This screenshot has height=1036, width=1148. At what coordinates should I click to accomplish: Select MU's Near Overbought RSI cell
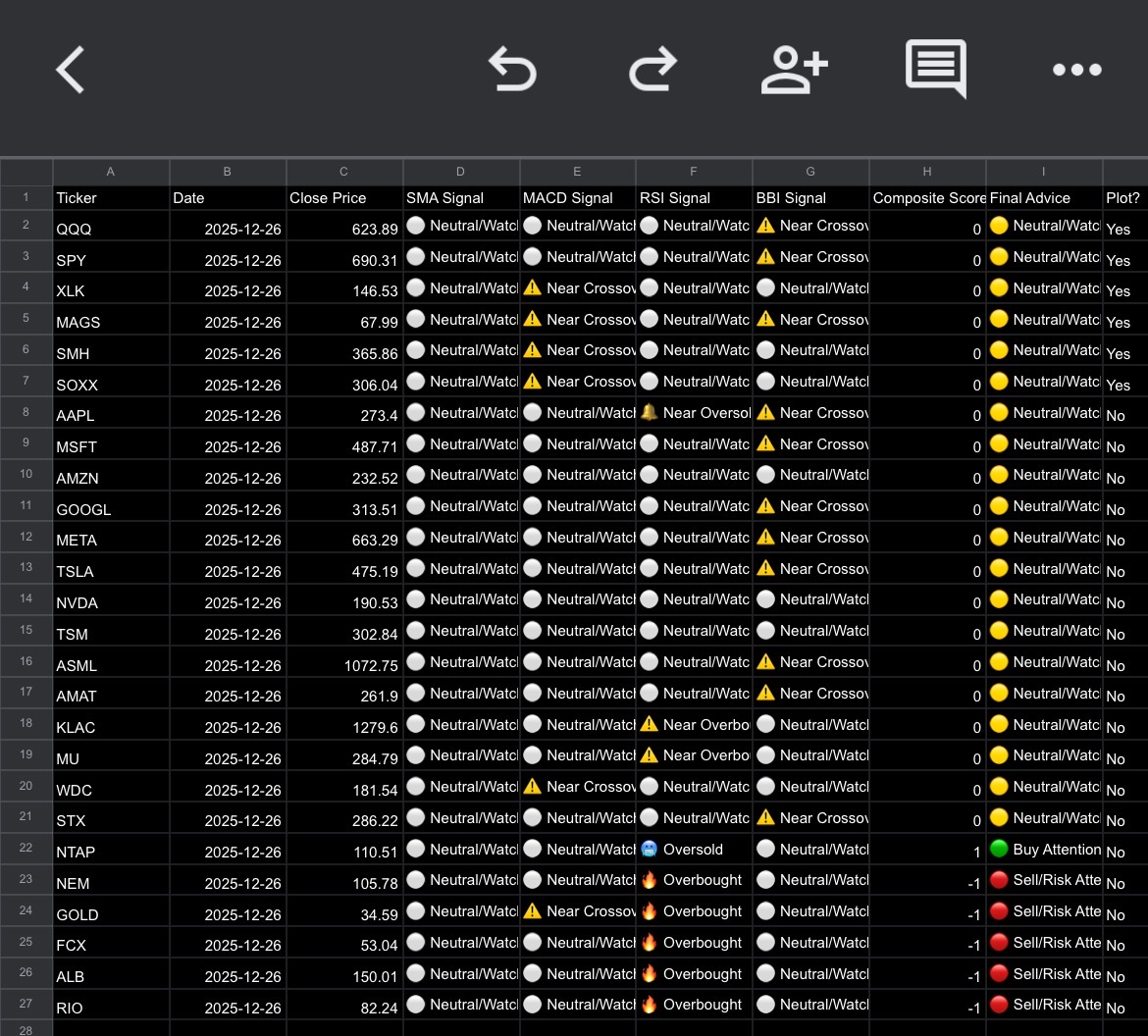click(x=694, y=754)
